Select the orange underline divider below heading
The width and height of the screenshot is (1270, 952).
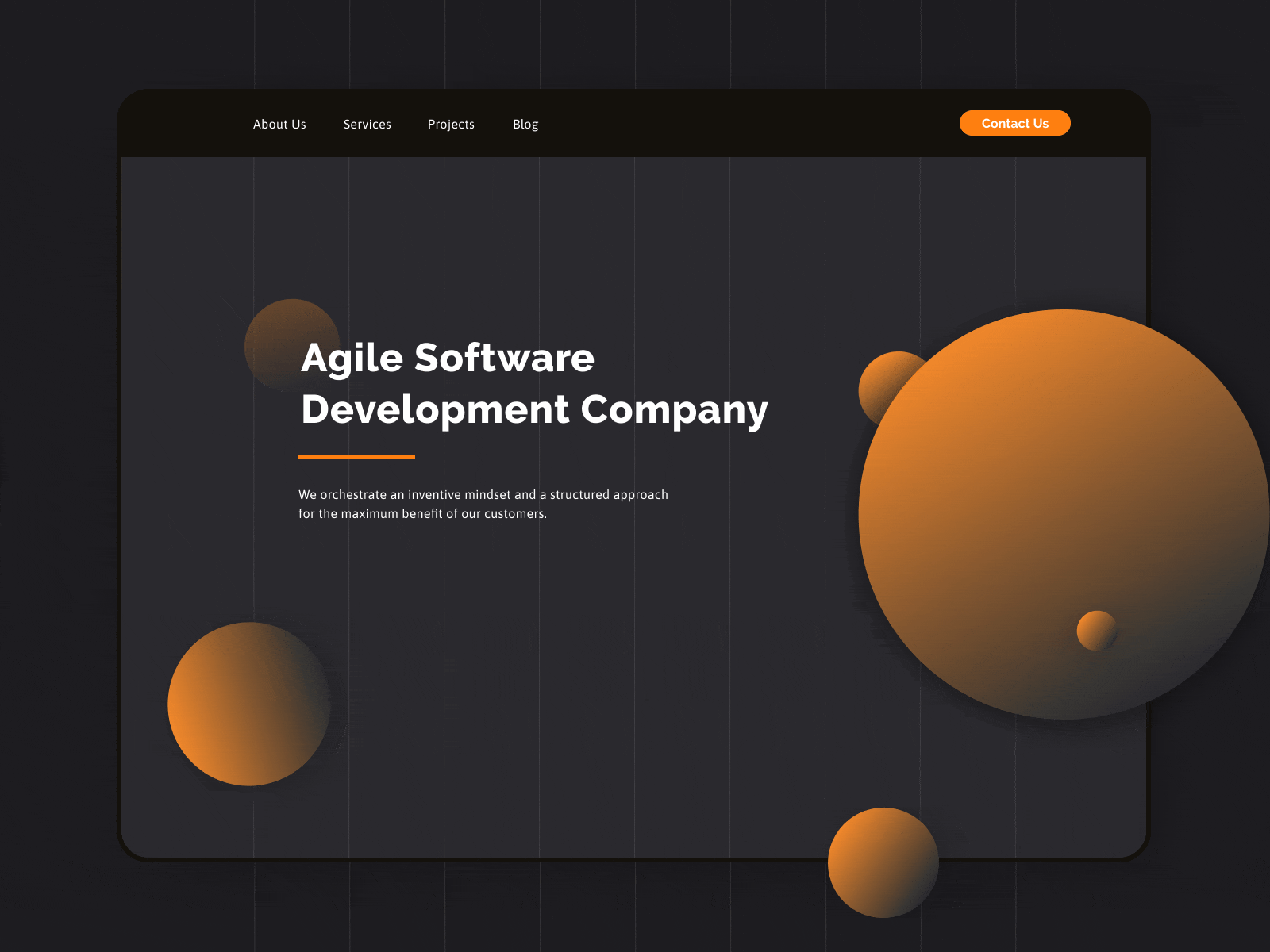[x=356, y=457]
